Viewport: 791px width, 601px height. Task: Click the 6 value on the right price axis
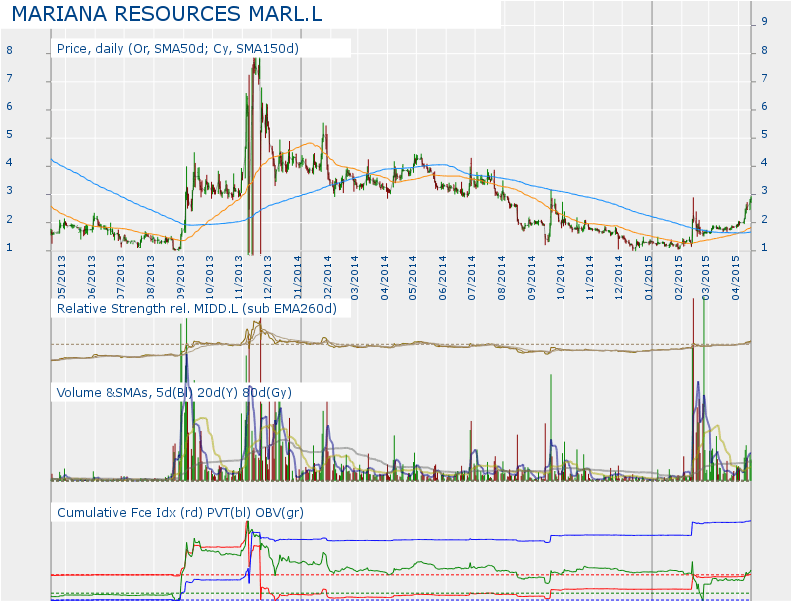coord(764,106)
